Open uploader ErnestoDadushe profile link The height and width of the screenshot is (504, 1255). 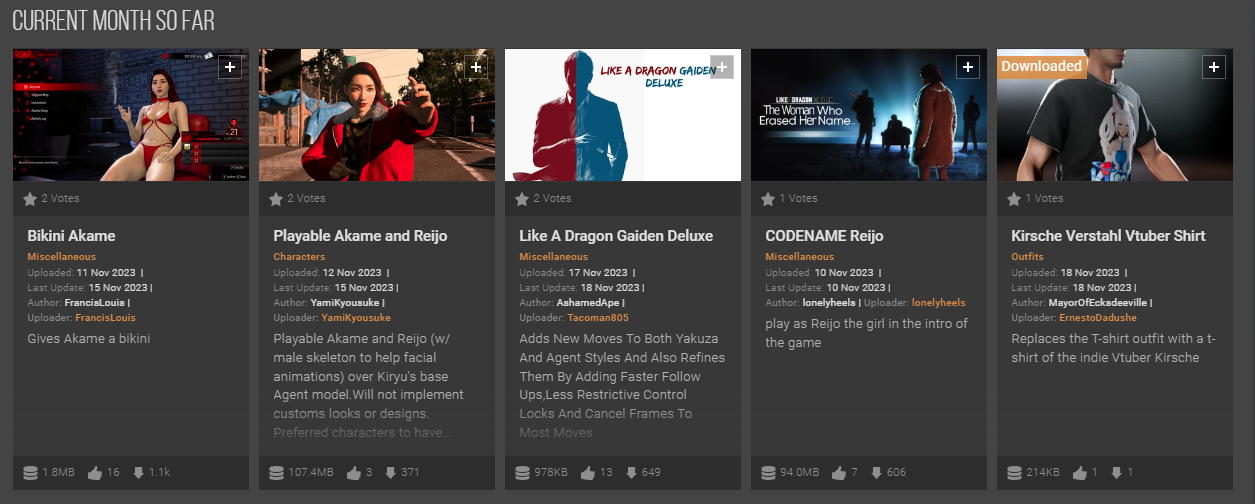pos(1098,318)
